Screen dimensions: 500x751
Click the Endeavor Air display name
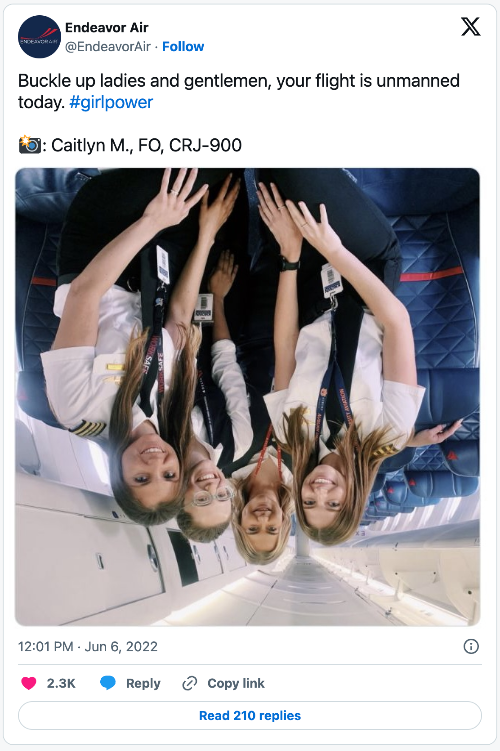tap(107, 27)
